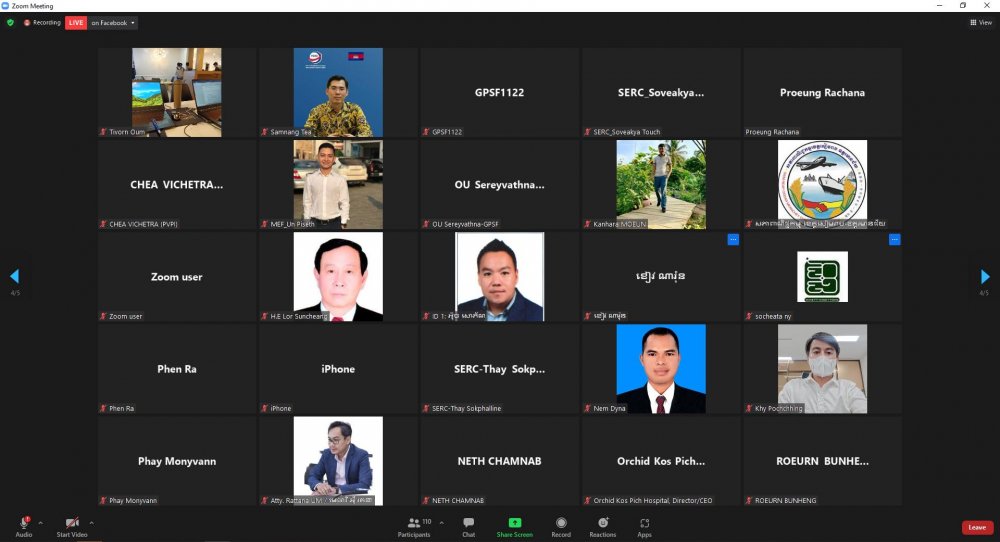Click the green shield meeting info icon
The height and width of the screenshot is (542, 1000).
point(10,22)
